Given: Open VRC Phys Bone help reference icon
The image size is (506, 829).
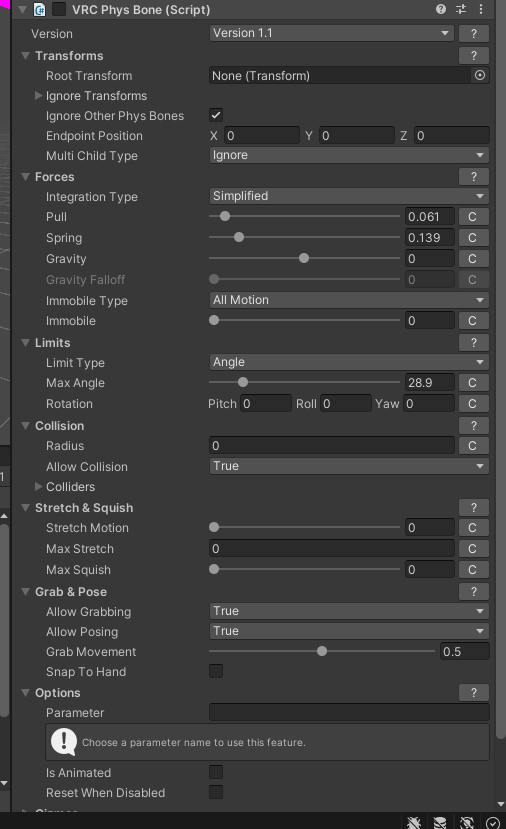Looking at the screenshot, I should click(440, 10).
